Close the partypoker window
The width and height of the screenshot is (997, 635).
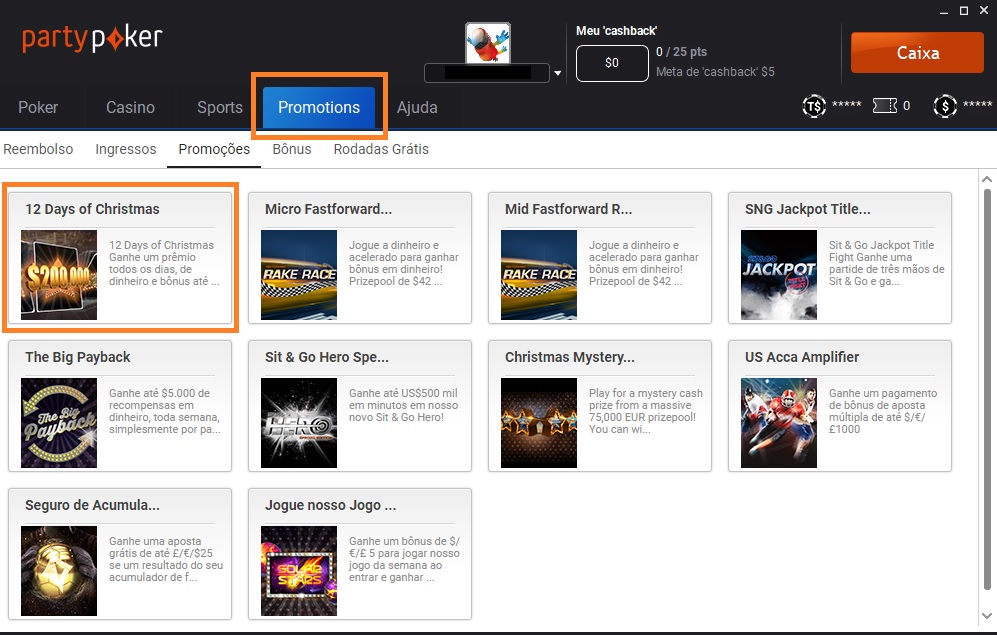point(984,10)
